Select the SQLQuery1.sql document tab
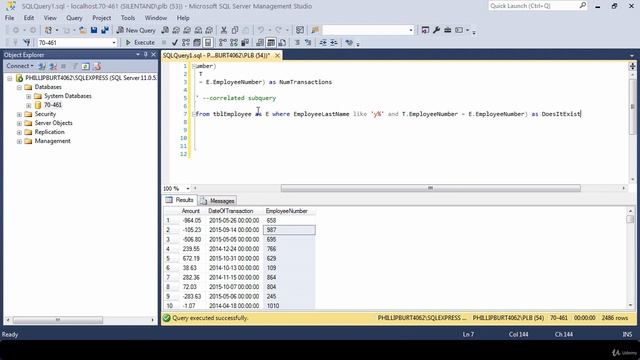This screenshot has height=360, width=640. point(216,56)
